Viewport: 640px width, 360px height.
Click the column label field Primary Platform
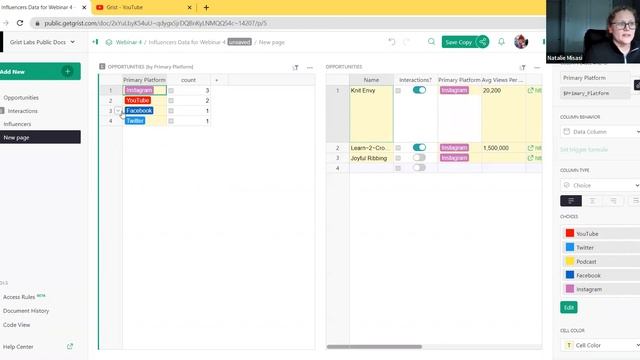[595, 78]
